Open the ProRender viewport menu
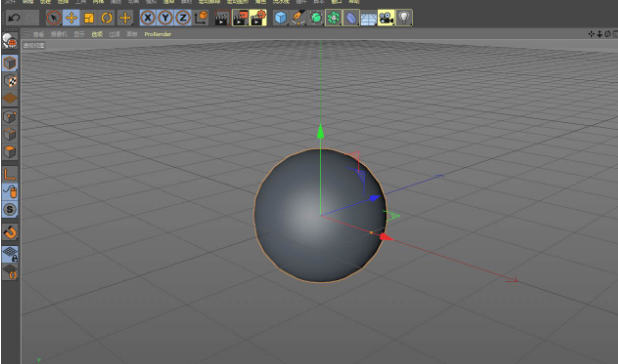Image resolution: width=618 pixels, height=364 pixels. point(158,34)
